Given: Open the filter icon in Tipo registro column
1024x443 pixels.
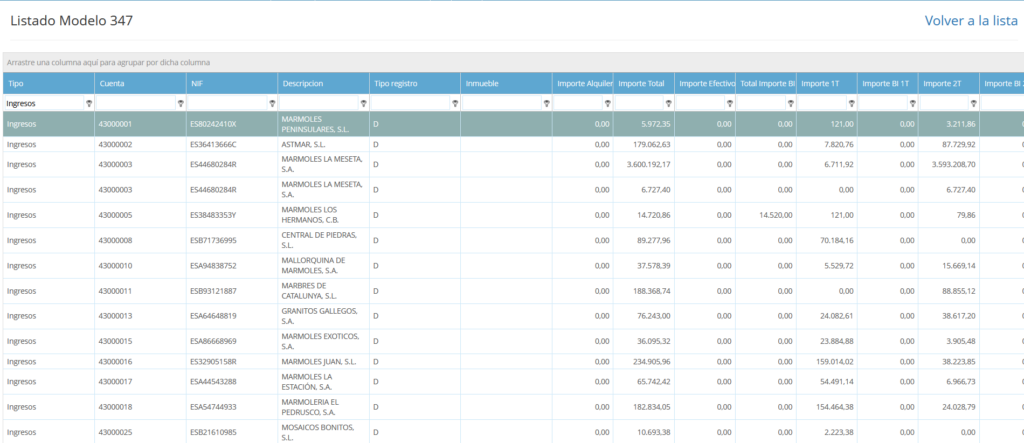Looking at the screenshot, I should tap(455, 103).
